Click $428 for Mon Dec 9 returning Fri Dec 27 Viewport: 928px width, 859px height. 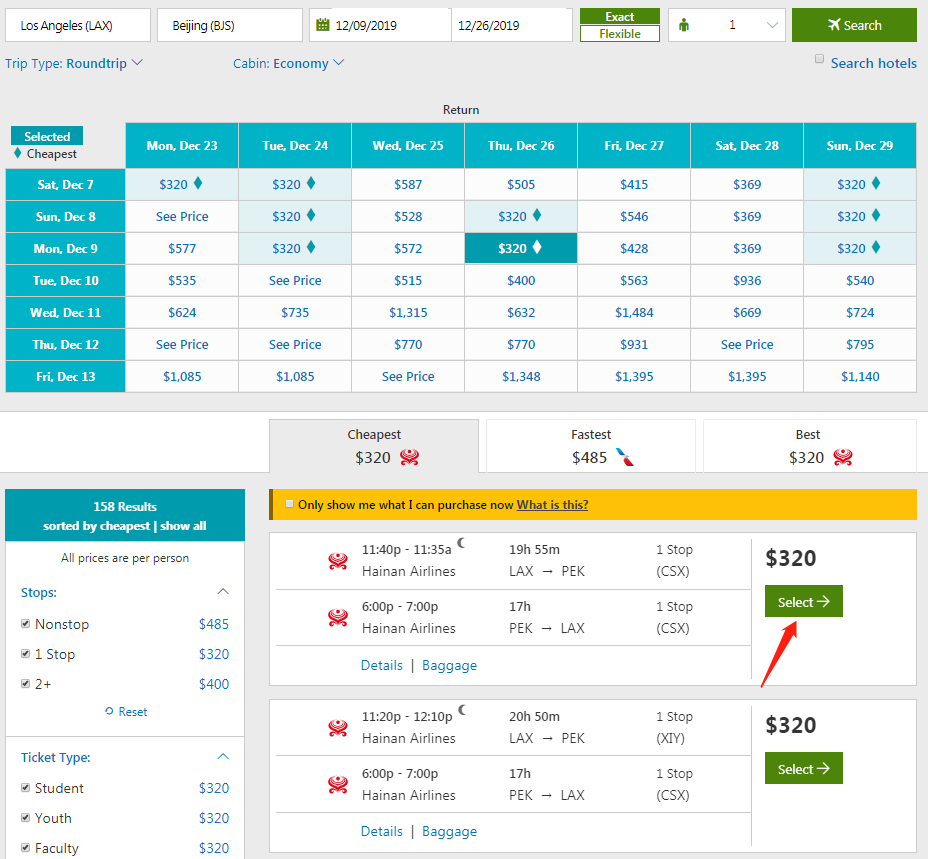[634, 248]
